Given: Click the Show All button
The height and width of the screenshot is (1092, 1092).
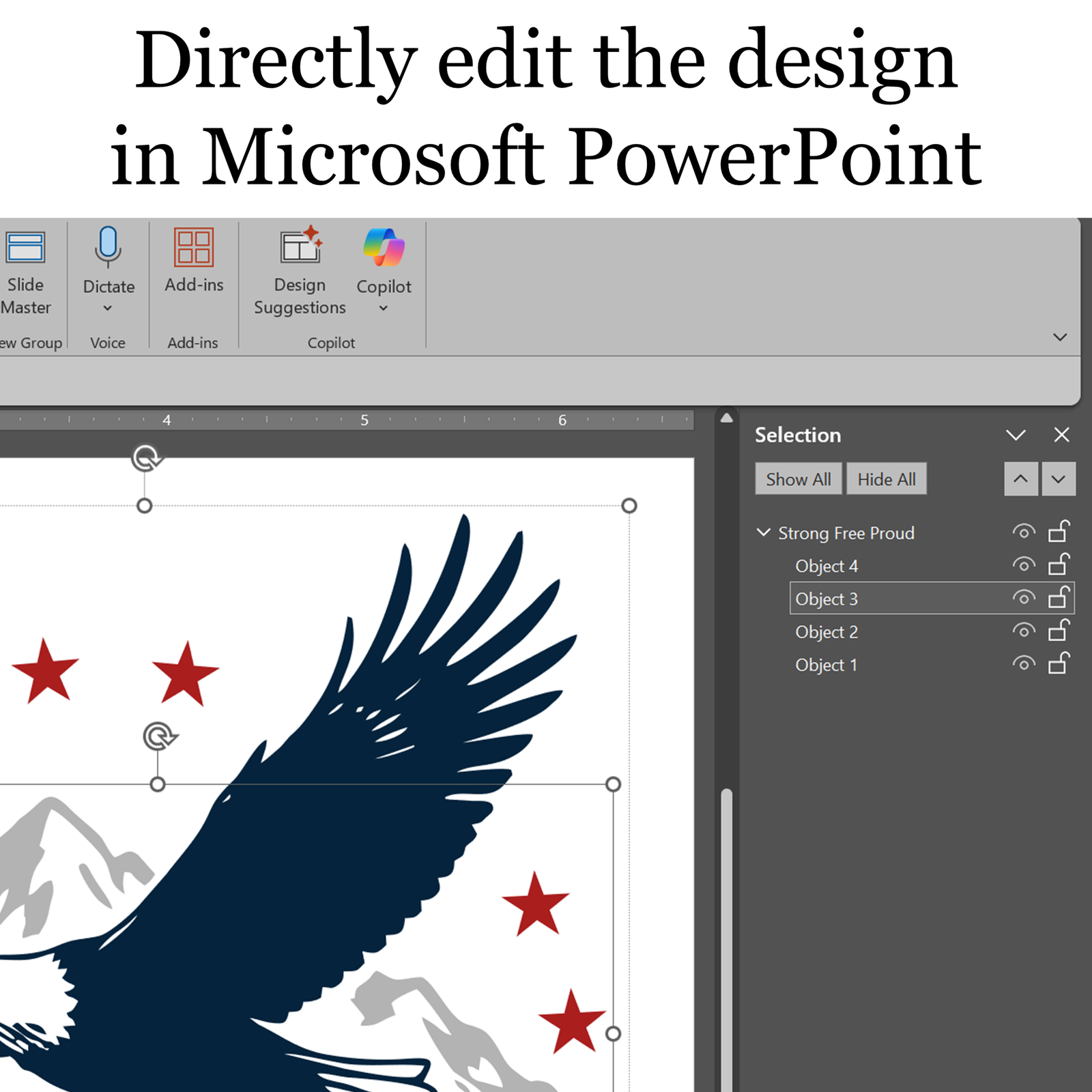Looking at the screenshot, I should (x=799, y=479).
